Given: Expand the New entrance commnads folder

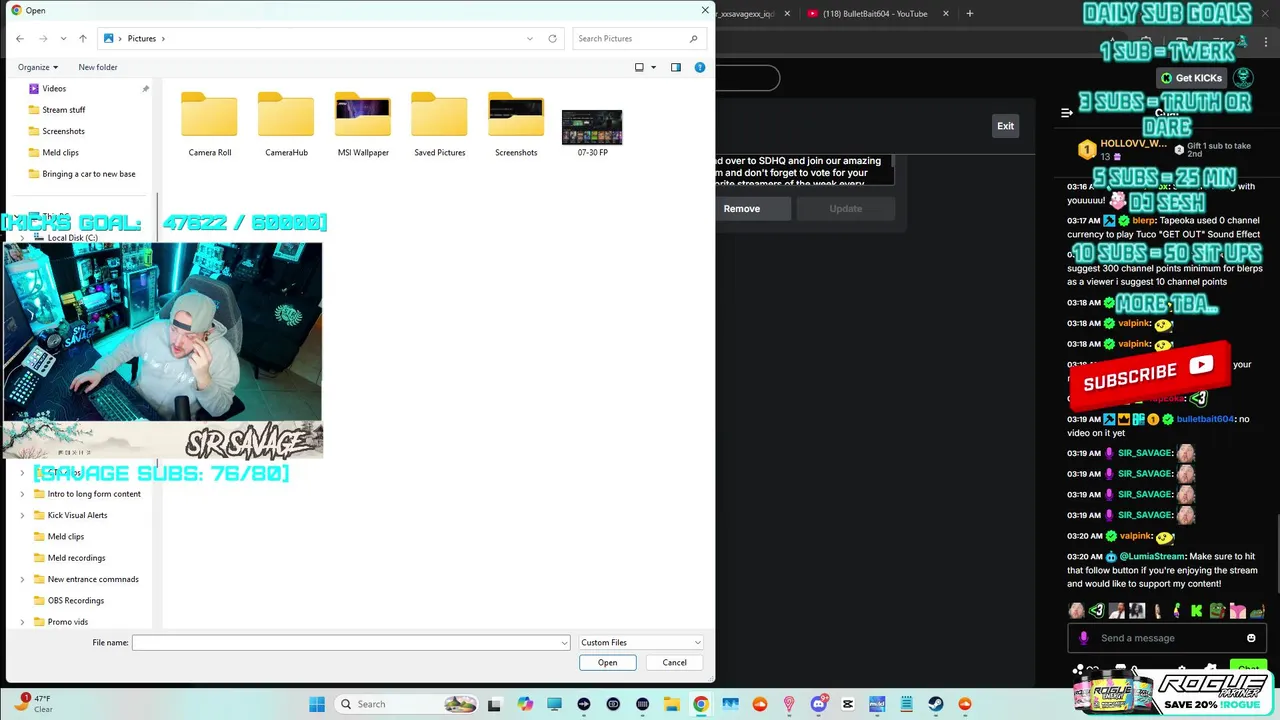Looking at the screenshot, I should [x=22, y=579].
